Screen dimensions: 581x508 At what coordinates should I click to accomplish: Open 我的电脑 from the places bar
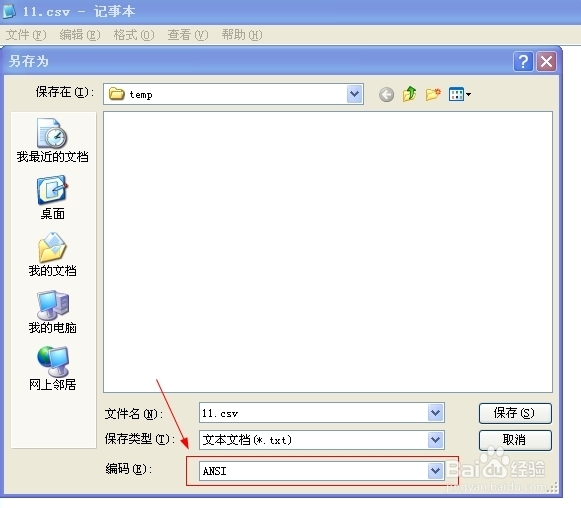pyautogui.click(x=52, y=312)
